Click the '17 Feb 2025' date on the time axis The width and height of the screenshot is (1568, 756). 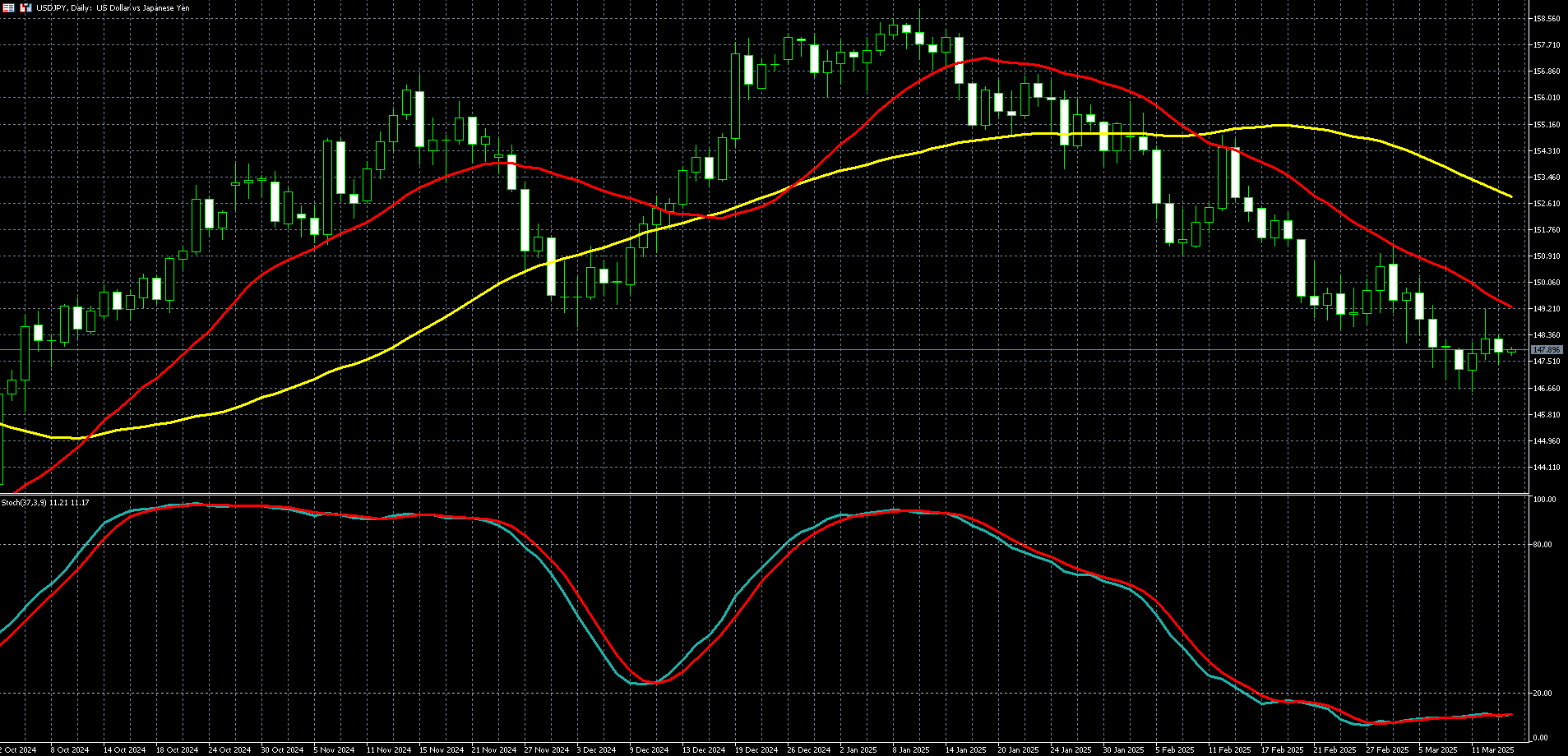tap(1282, 750)
